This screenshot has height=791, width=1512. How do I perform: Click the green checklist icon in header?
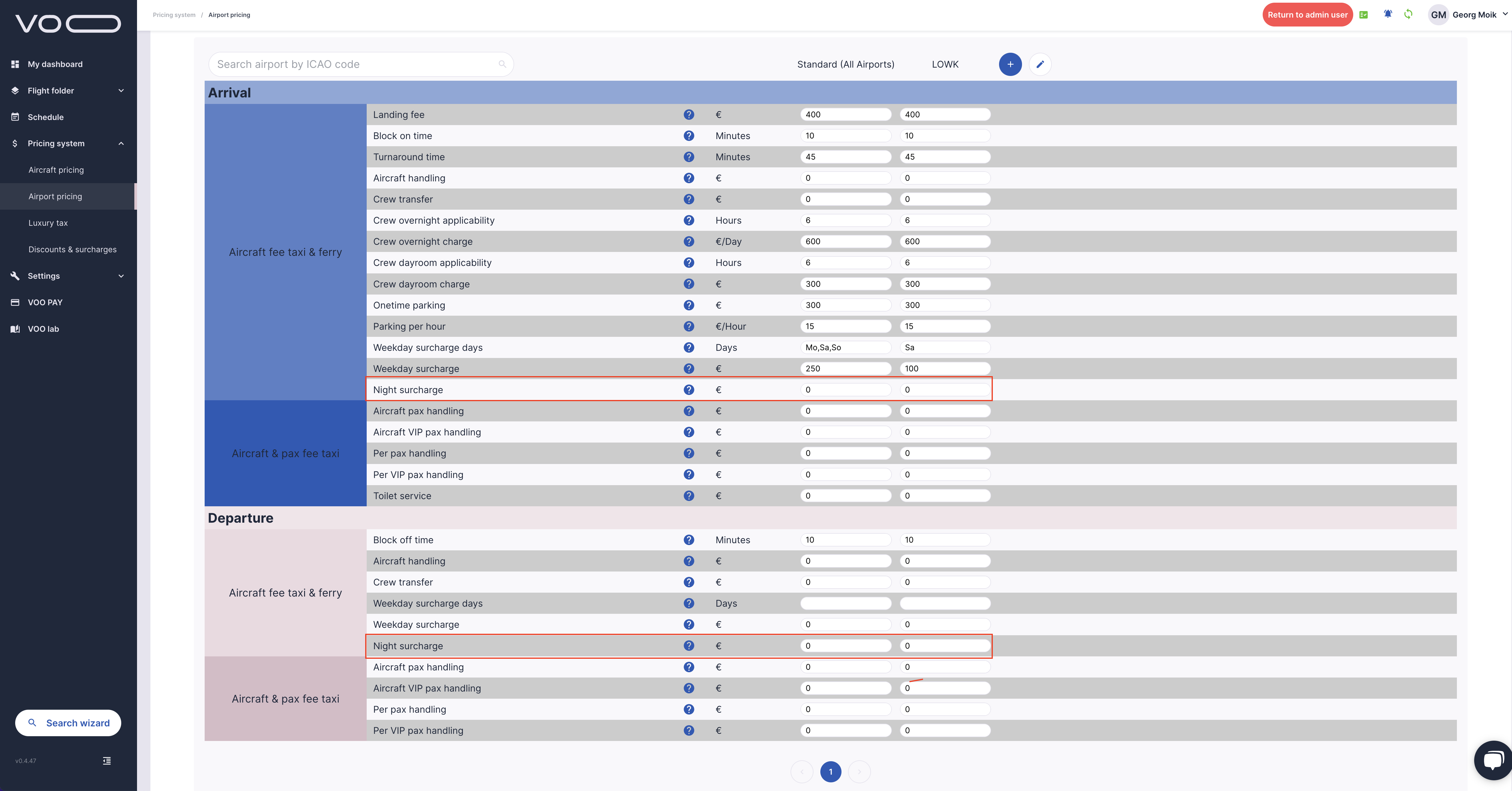pyautogui.click(x=1363, y=15)
